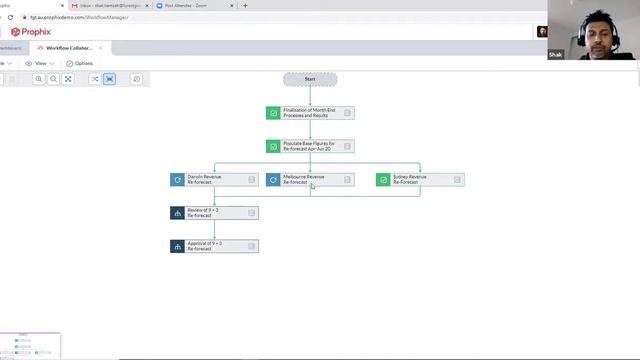
Task: Switch to the Dashboard tab
Action: click(x=11, y=48)
